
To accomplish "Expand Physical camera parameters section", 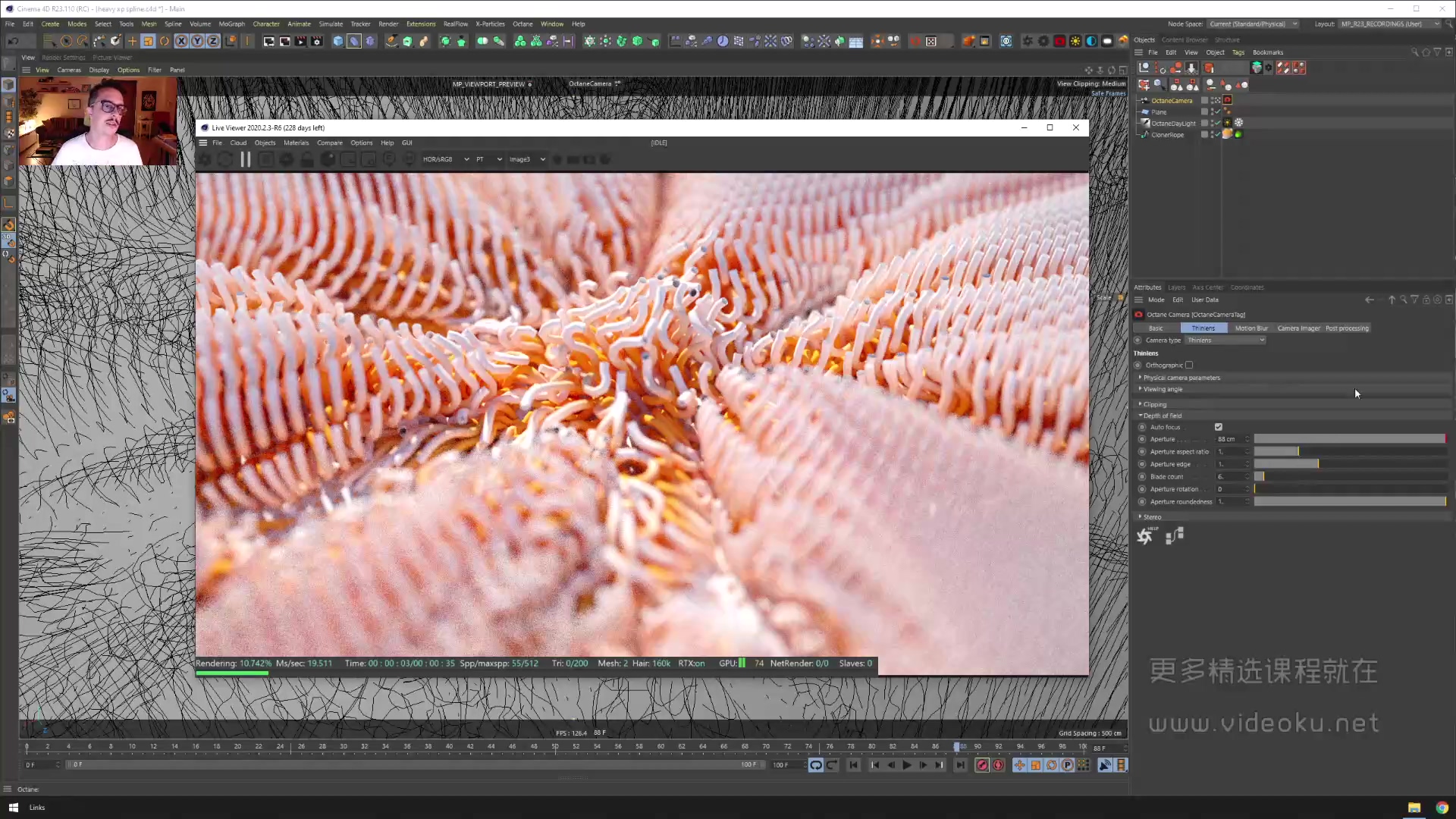I will click(1181, 378).
